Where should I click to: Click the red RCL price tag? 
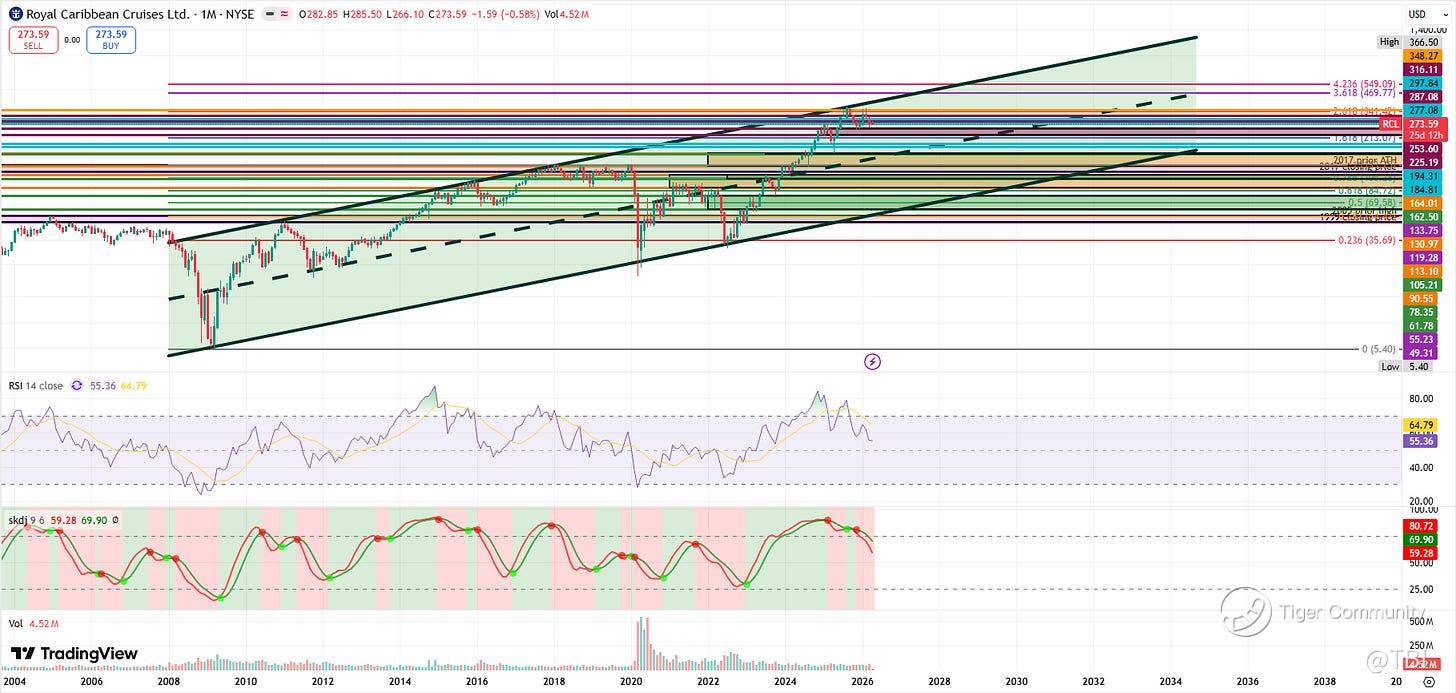tap(1389, 123)
